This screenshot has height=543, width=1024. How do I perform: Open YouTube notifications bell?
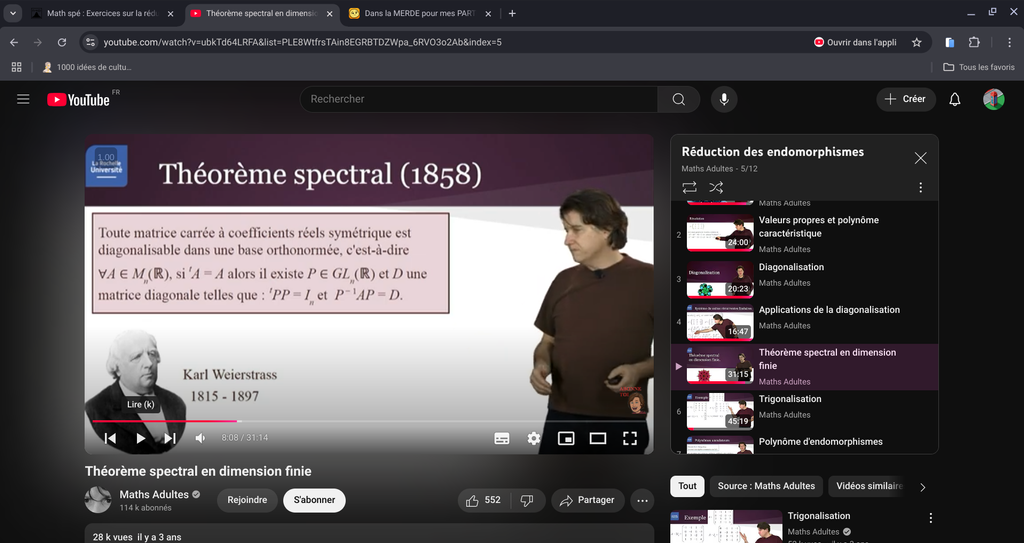pos(955,99)
